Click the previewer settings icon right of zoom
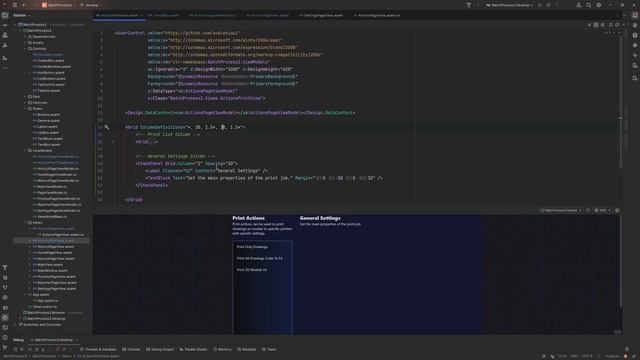Image resolution: width=640 pixels, height=360 pixels. pyautogui.click(x=617, y=210)
